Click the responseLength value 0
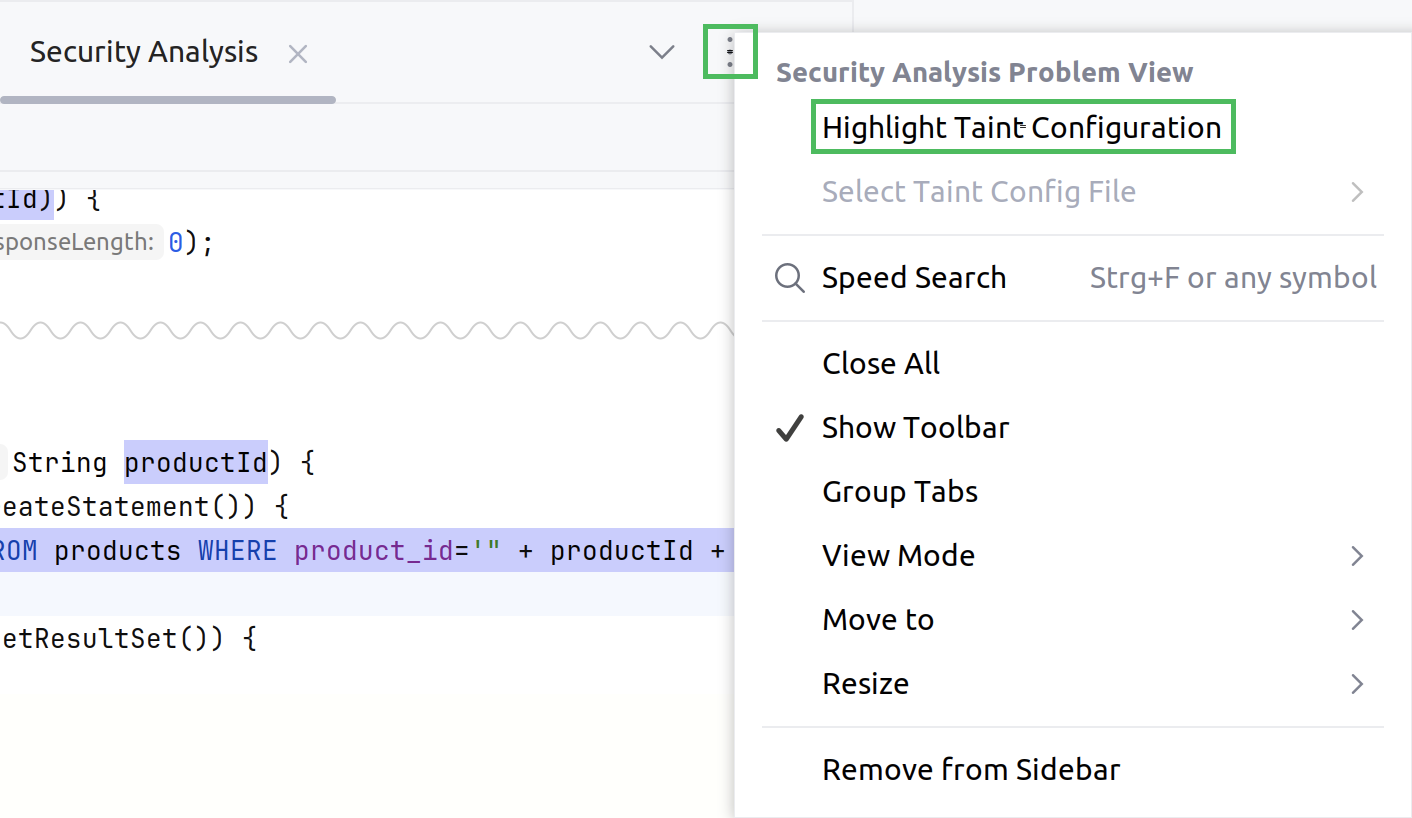The height and width of the screenshot is (818, 1412). 177,241
